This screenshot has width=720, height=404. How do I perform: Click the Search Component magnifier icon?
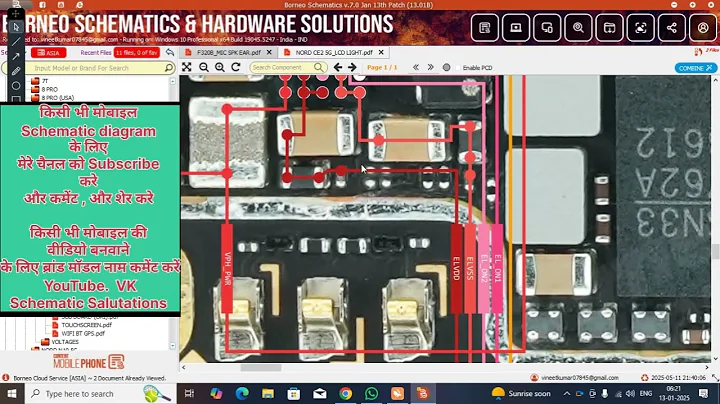pos(319,67)
